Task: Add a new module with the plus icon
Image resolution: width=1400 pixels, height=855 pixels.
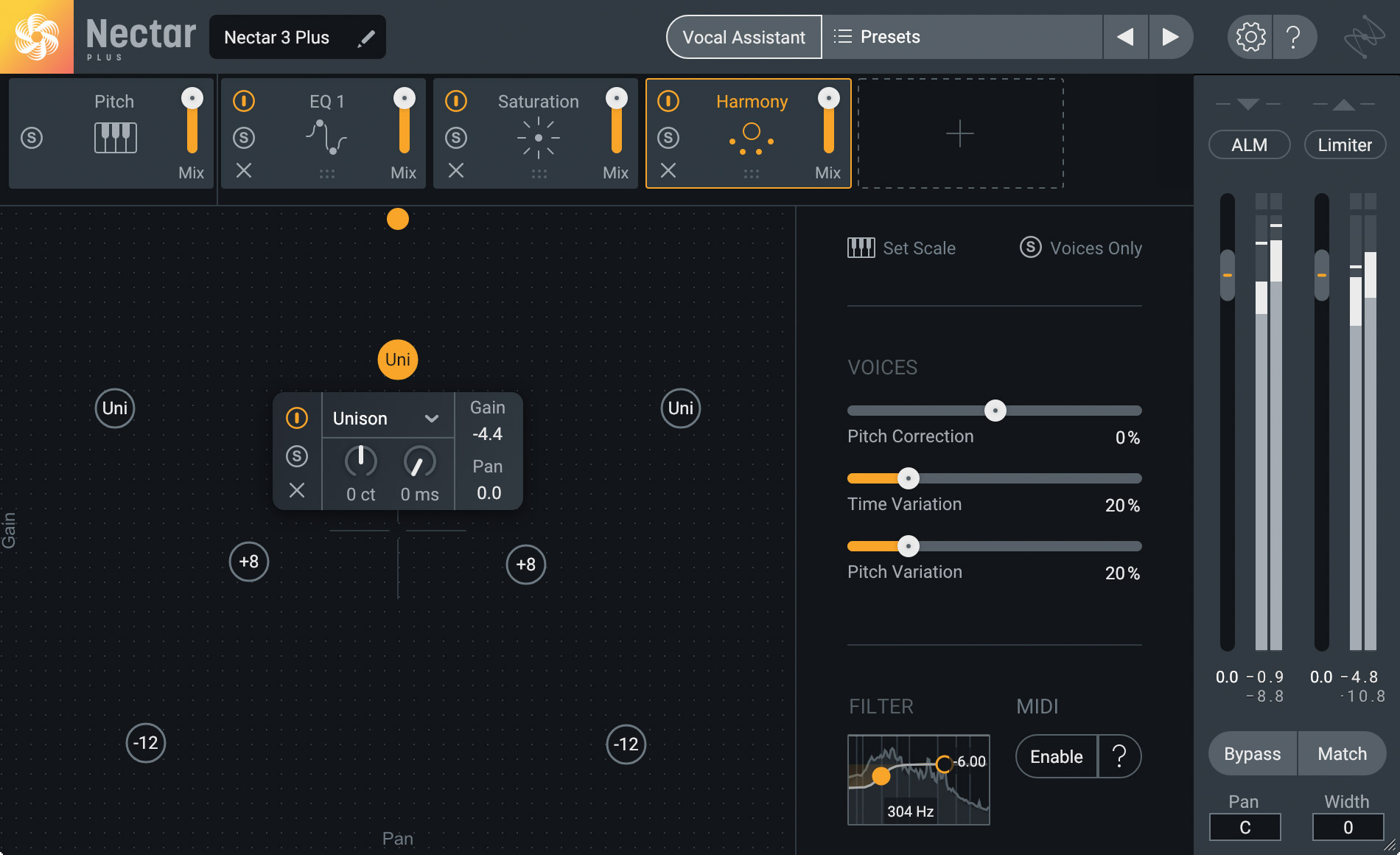Action: pos(959,133)
